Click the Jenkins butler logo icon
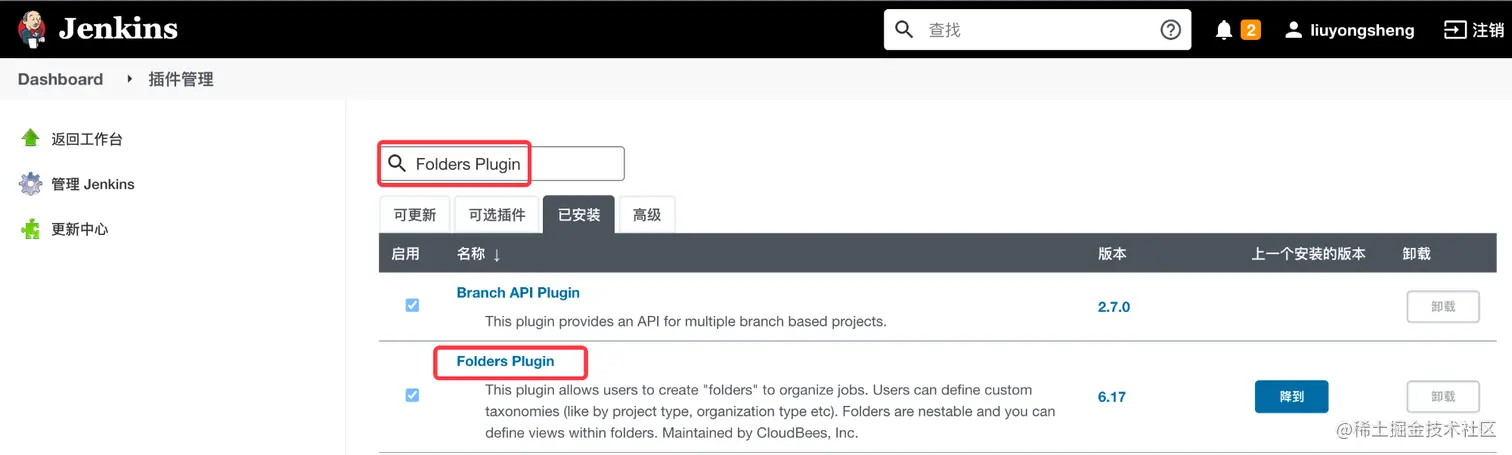Viewport: 1512px width, 455px height. [31, 30]
